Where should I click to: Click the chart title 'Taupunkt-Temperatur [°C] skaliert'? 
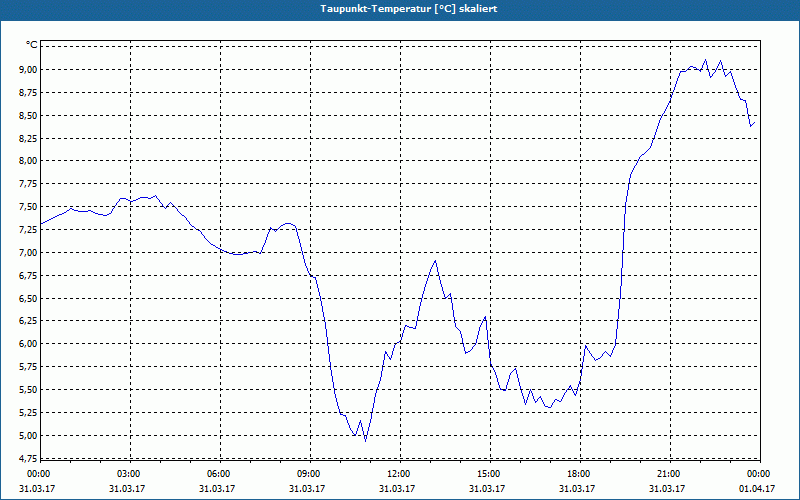tap(409, 9)
